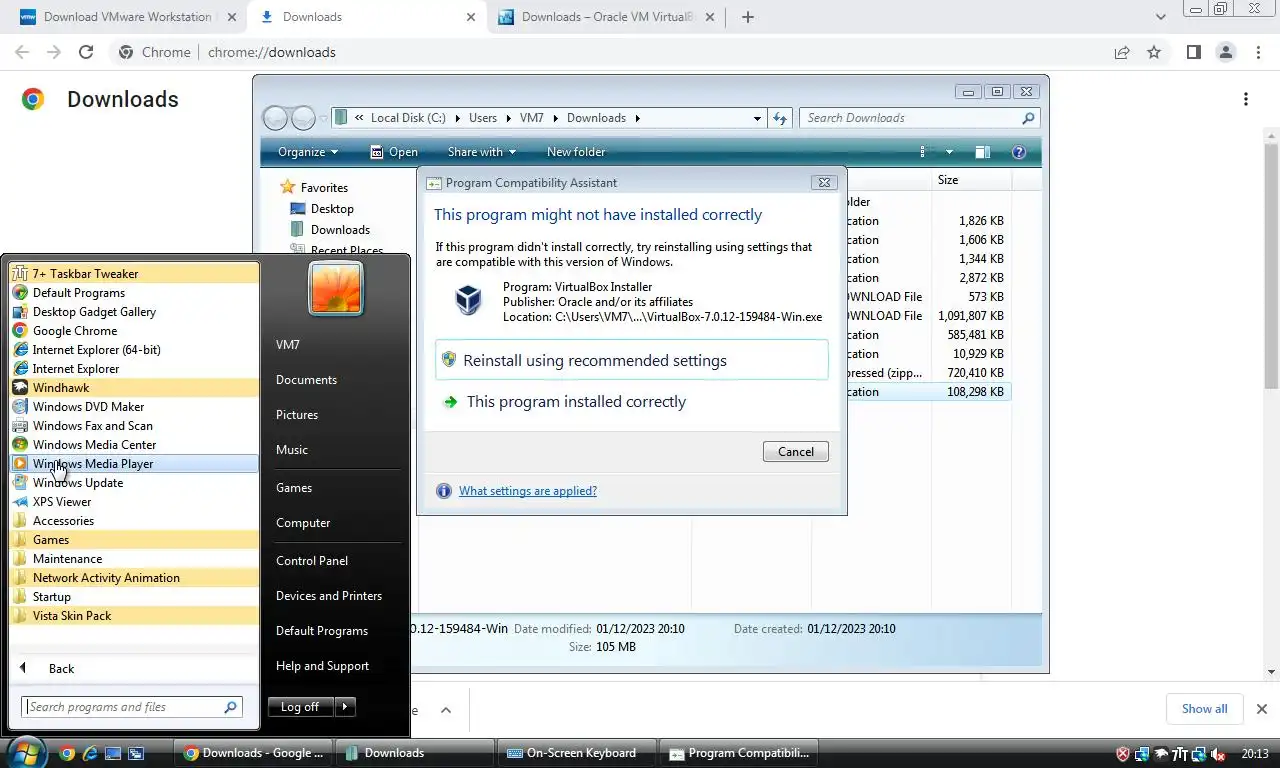Reload the Chrome downloads page

[86, 52]
